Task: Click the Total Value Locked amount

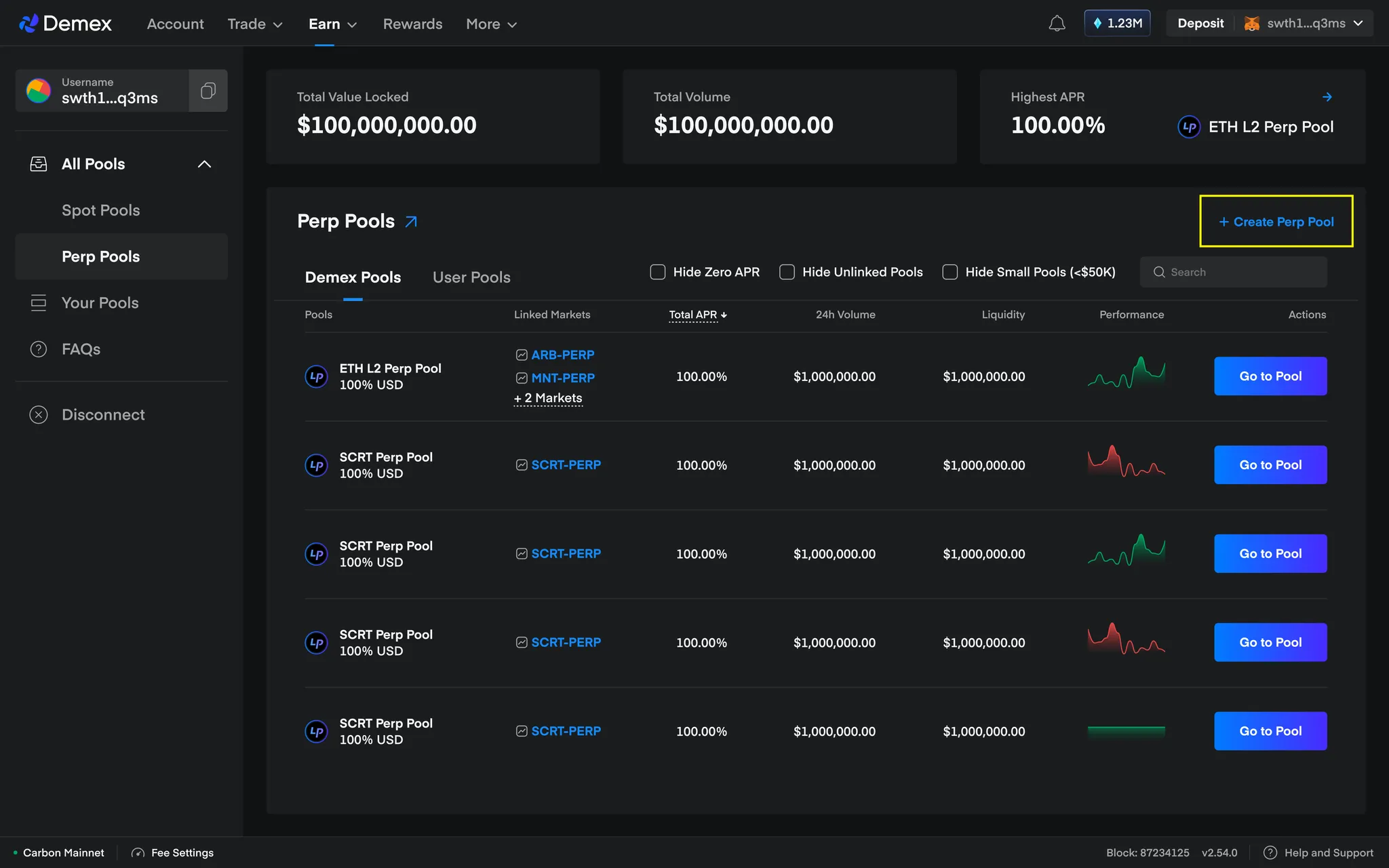Action: click(387, 125)
